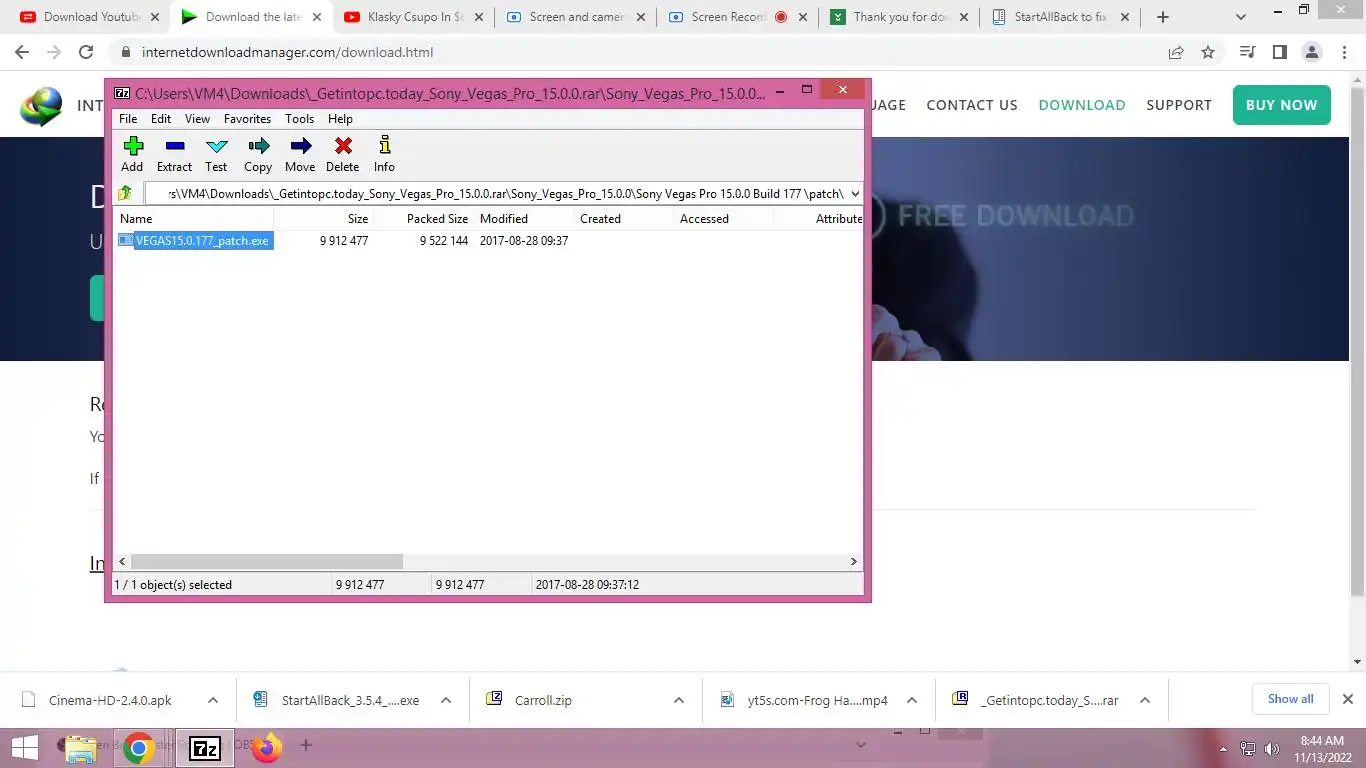The height and width of the screenshot is (768, 1366).
Task: Open Chrome from taskbar
Action: pyautogui.click(x=139, y=747)
